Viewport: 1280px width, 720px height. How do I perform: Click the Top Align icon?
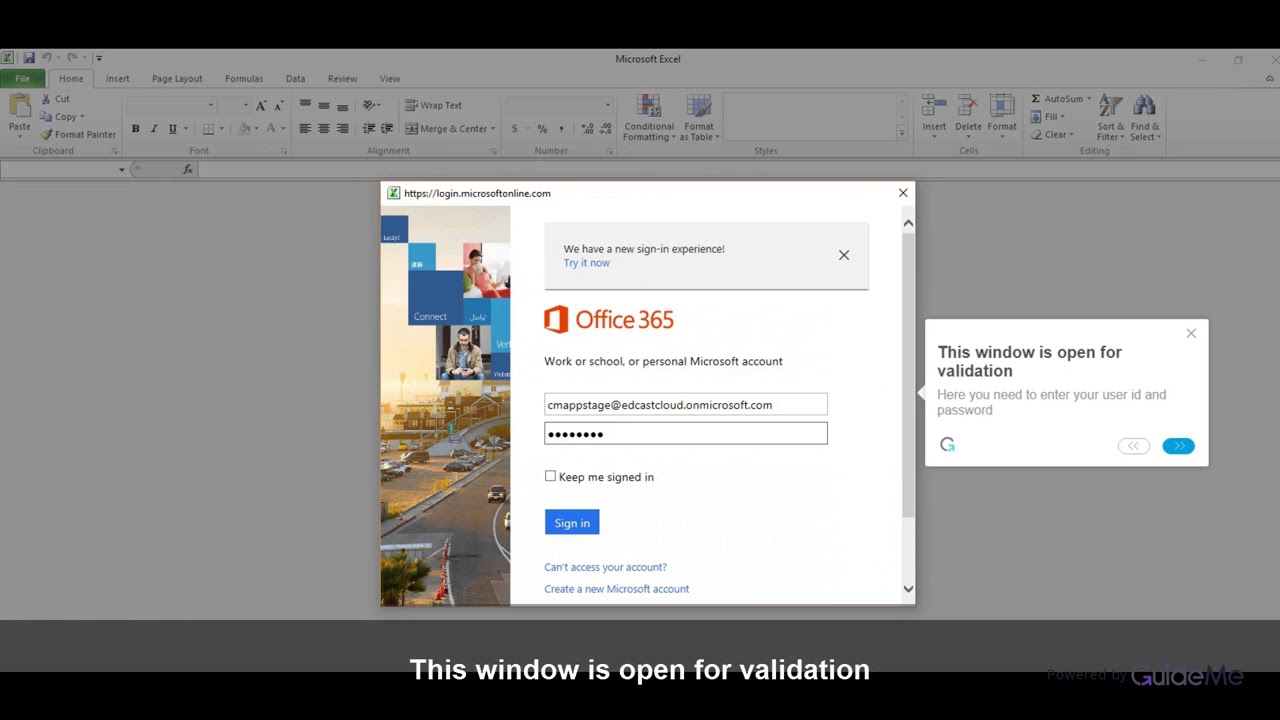(305, 105)
